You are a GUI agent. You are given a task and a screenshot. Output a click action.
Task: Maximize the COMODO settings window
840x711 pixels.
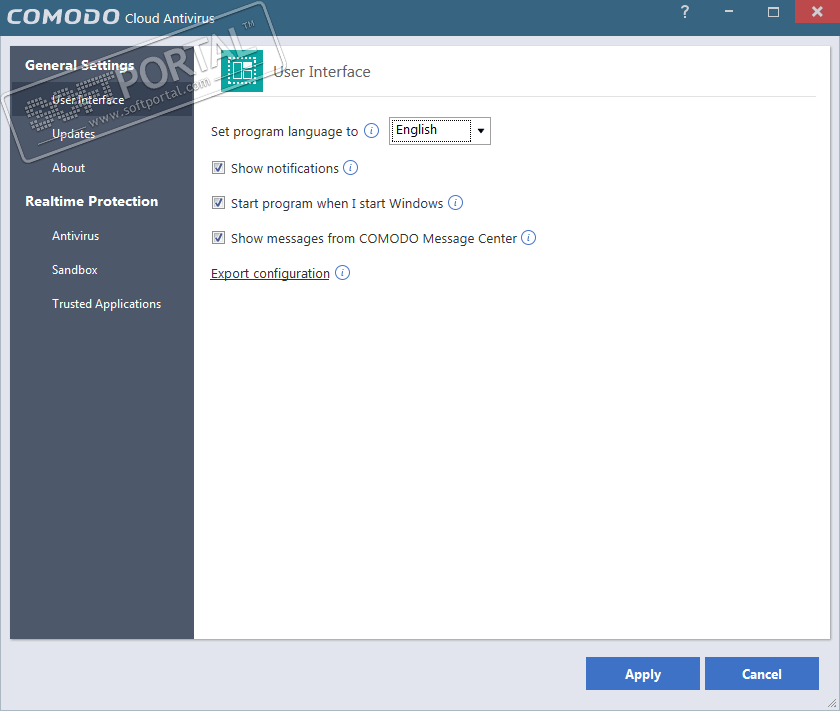[773, 12]
